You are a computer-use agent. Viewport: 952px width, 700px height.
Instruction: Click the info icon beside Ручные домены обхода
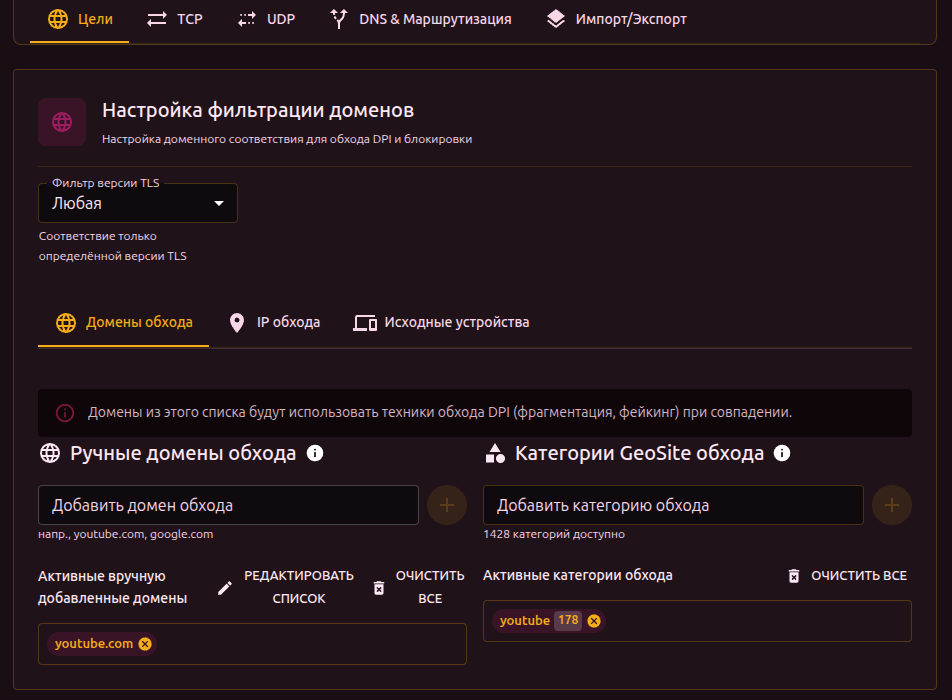point(315,454)
